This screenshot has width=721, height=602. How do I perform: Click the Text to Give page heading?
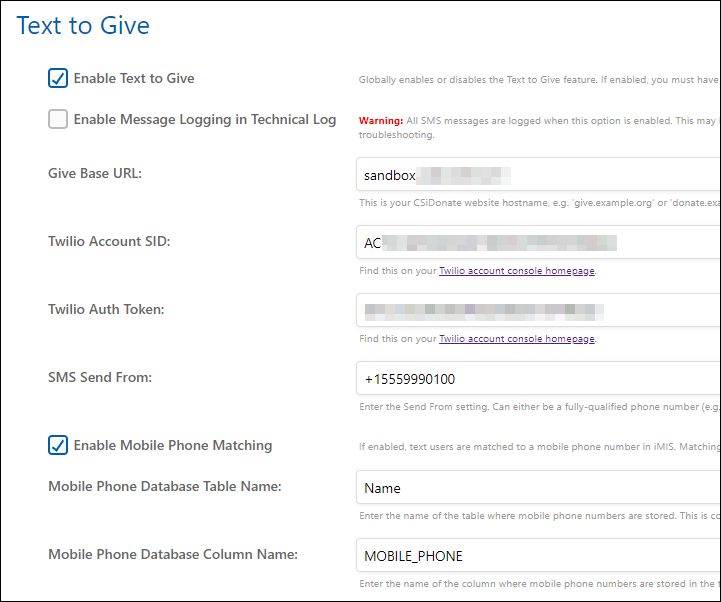click(83, 25)
